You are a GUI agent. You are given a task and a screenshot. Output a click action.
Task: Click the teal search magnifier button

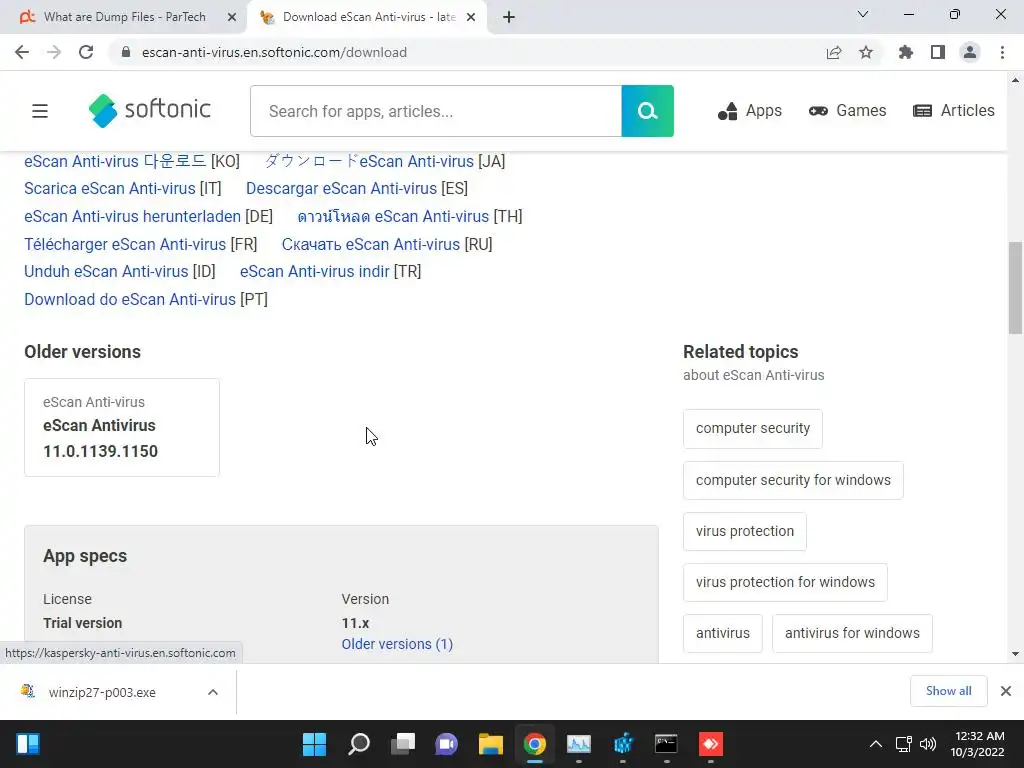647,111
